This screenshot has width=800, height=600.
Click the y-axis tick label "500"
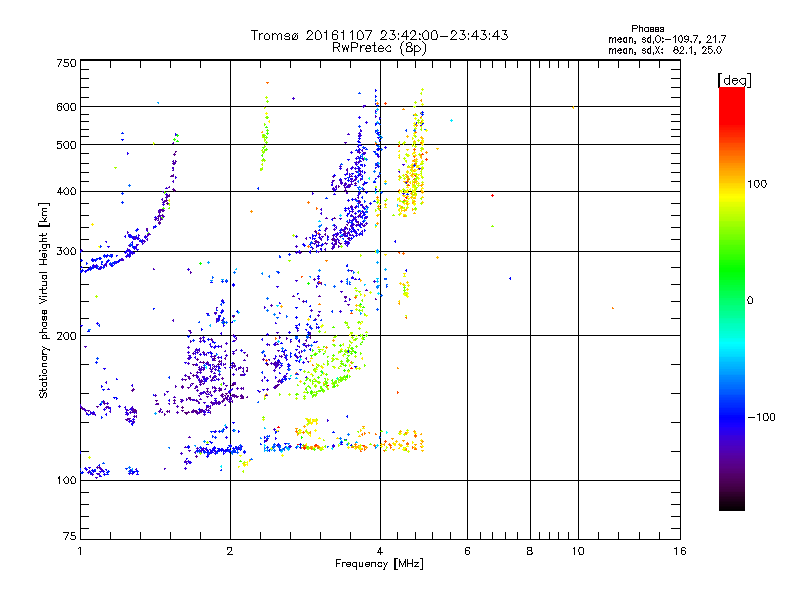66,145
